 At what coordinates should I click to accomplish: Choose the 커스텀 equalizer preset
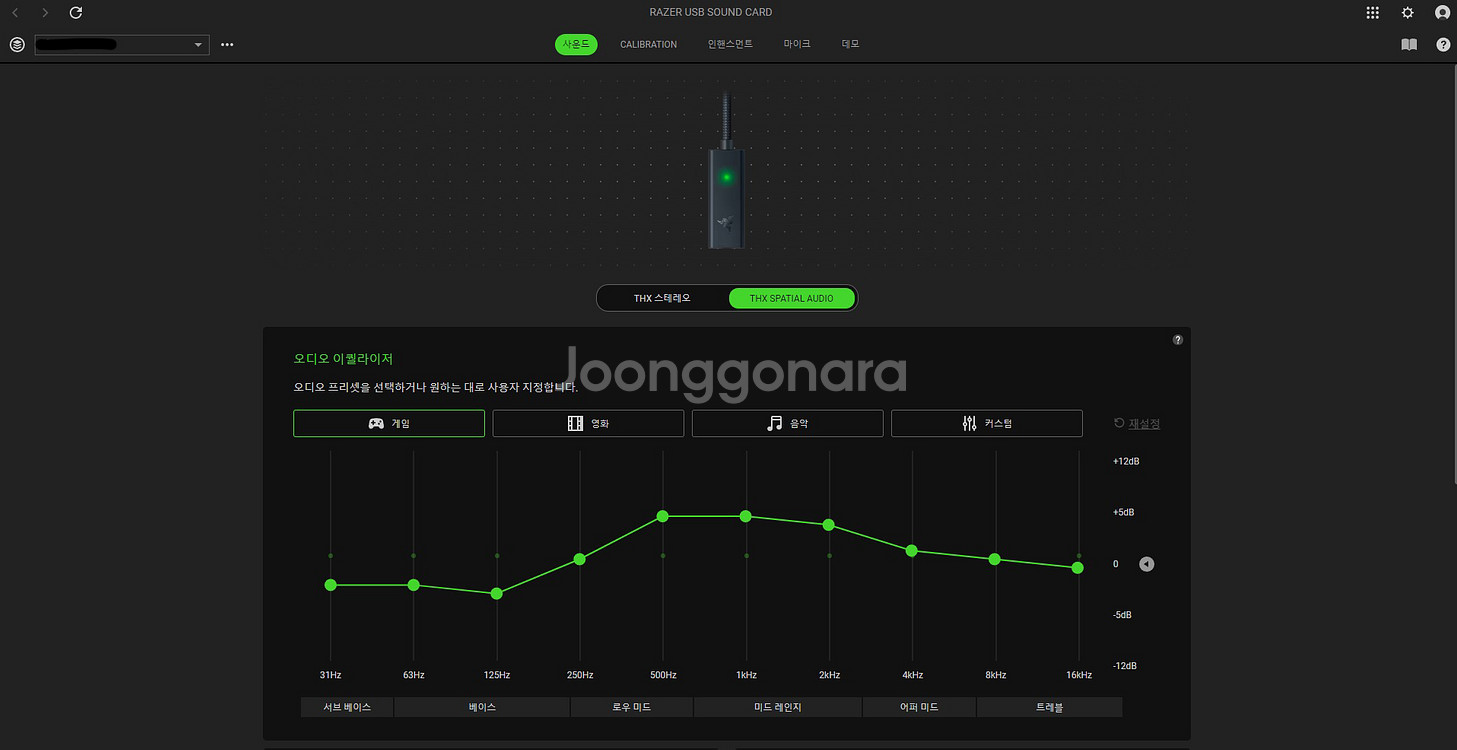click(x=986, y=423)
